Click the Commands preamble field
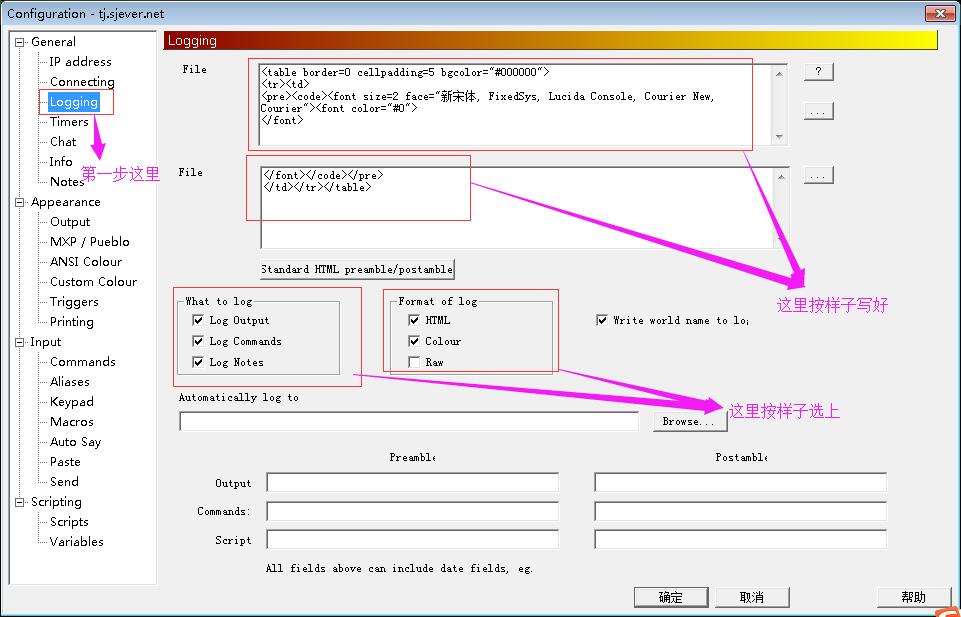The image size is (961, 617). (412, 511)
